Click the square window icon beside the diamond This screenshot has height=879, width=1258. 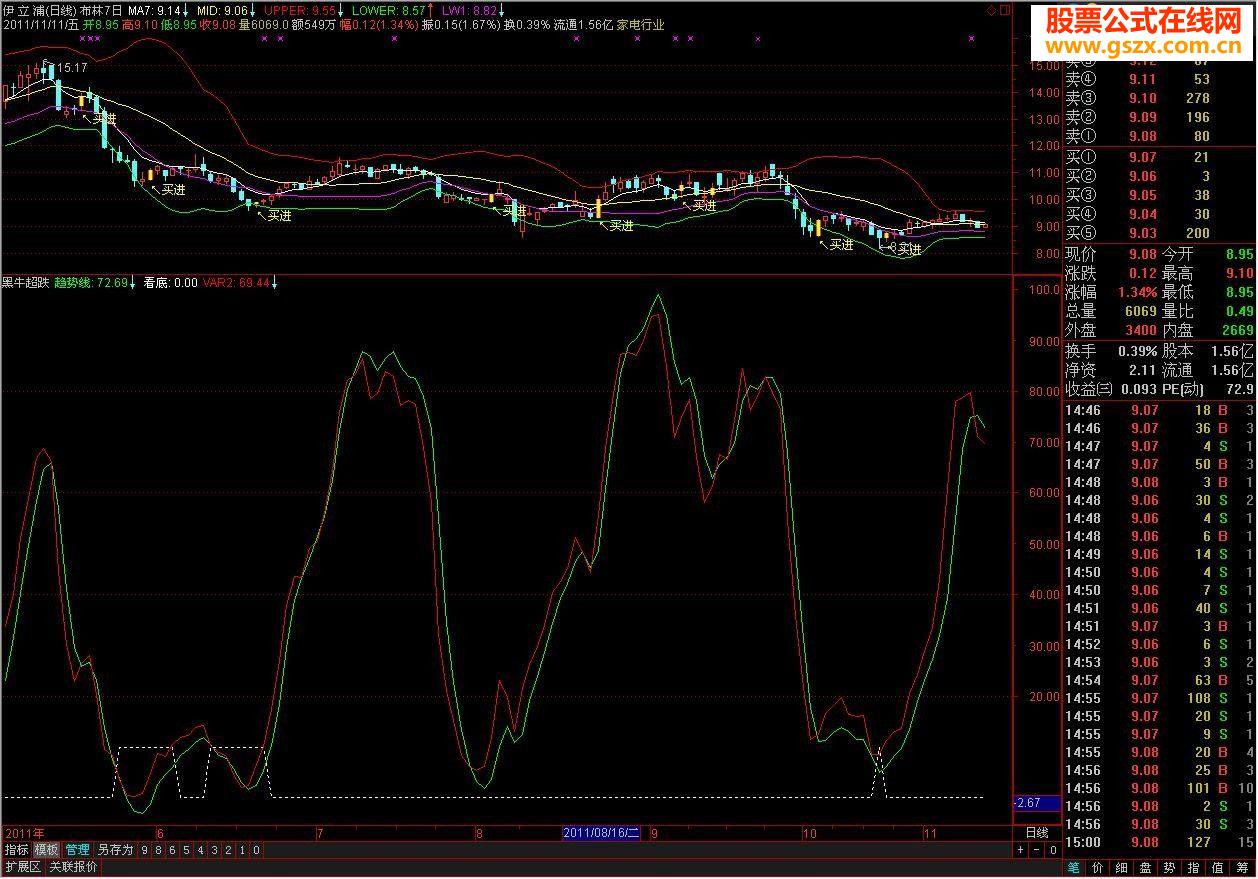[1003, 9]
